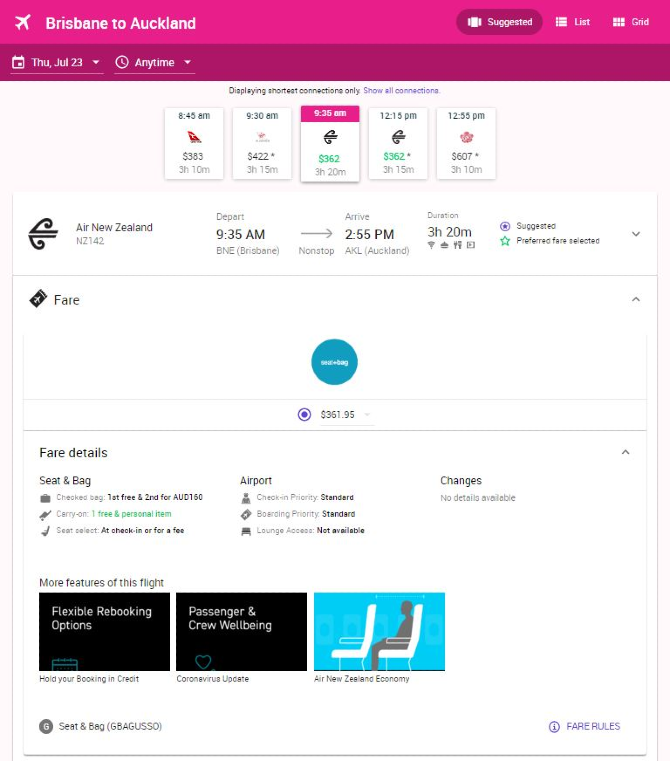The height and width of the screenshot is (761, 670).
Task: Select the 8:45 am Qantas $383 flight card
Action: pyautogui.click(x=194, y=143)
